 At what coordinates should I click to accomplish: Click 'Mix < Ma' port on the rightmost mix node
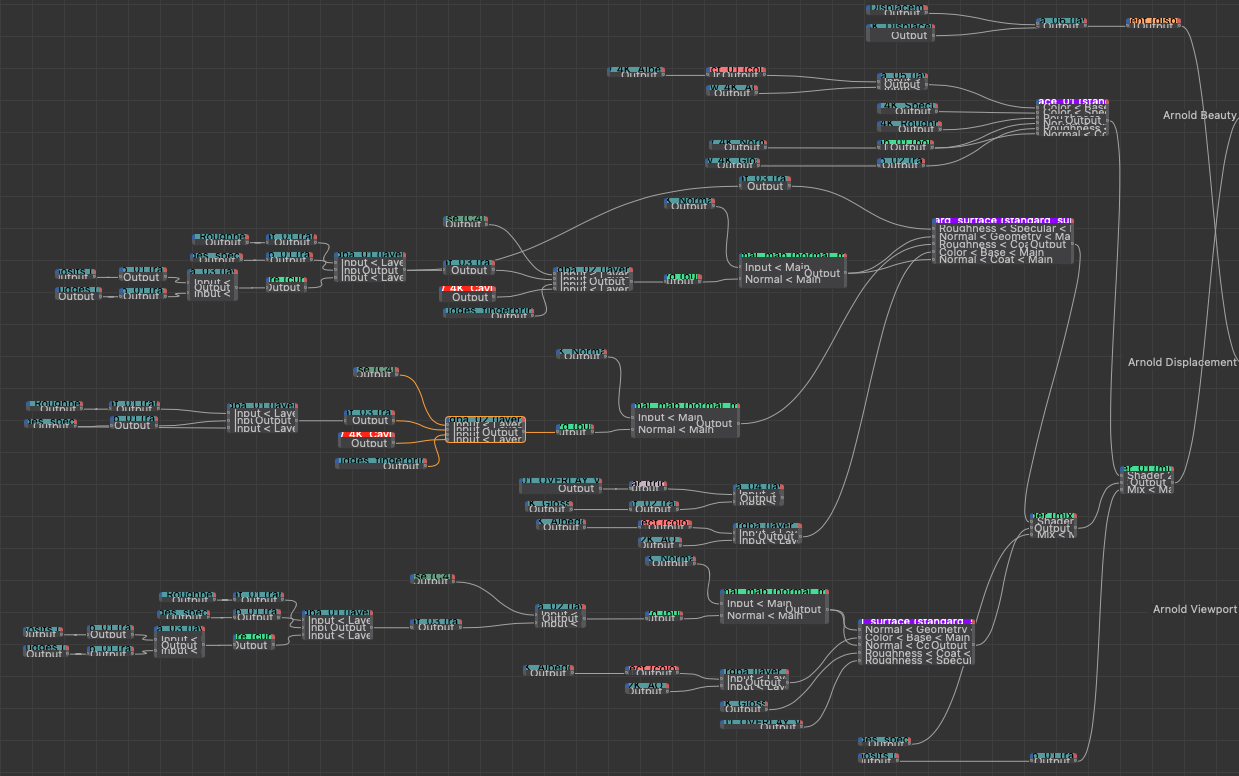pyautogui.click(x=1148, y=489)
